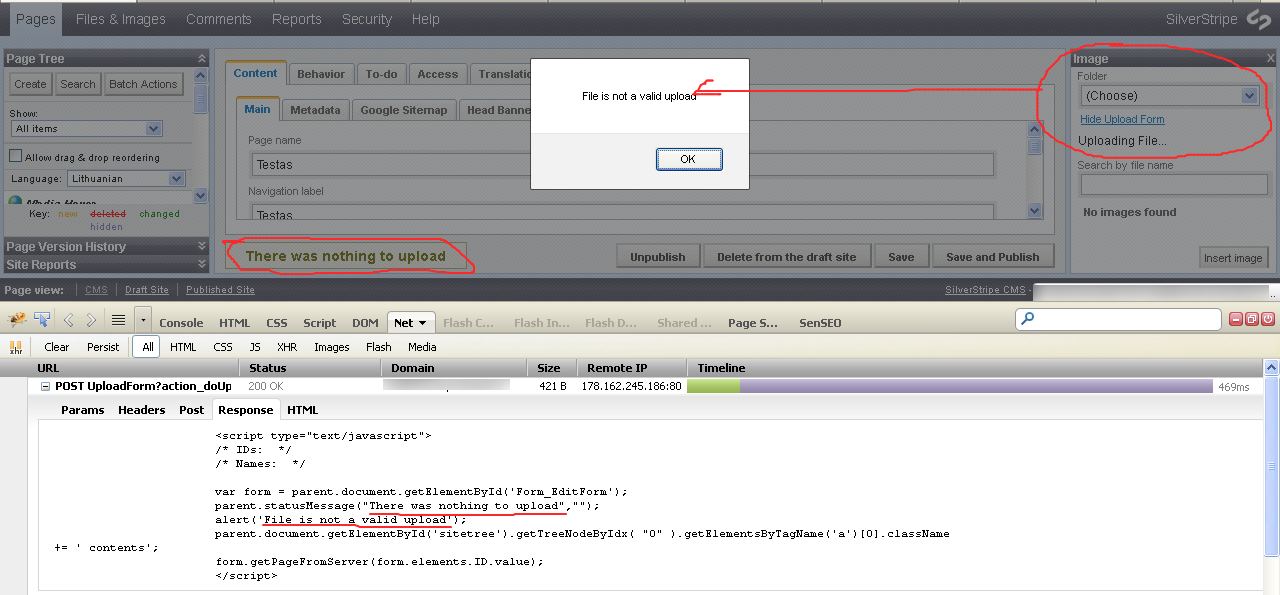Toggle Persist in Net panel
The image size is (1280, 595).
pyautogui.click(x=103, y=347)
